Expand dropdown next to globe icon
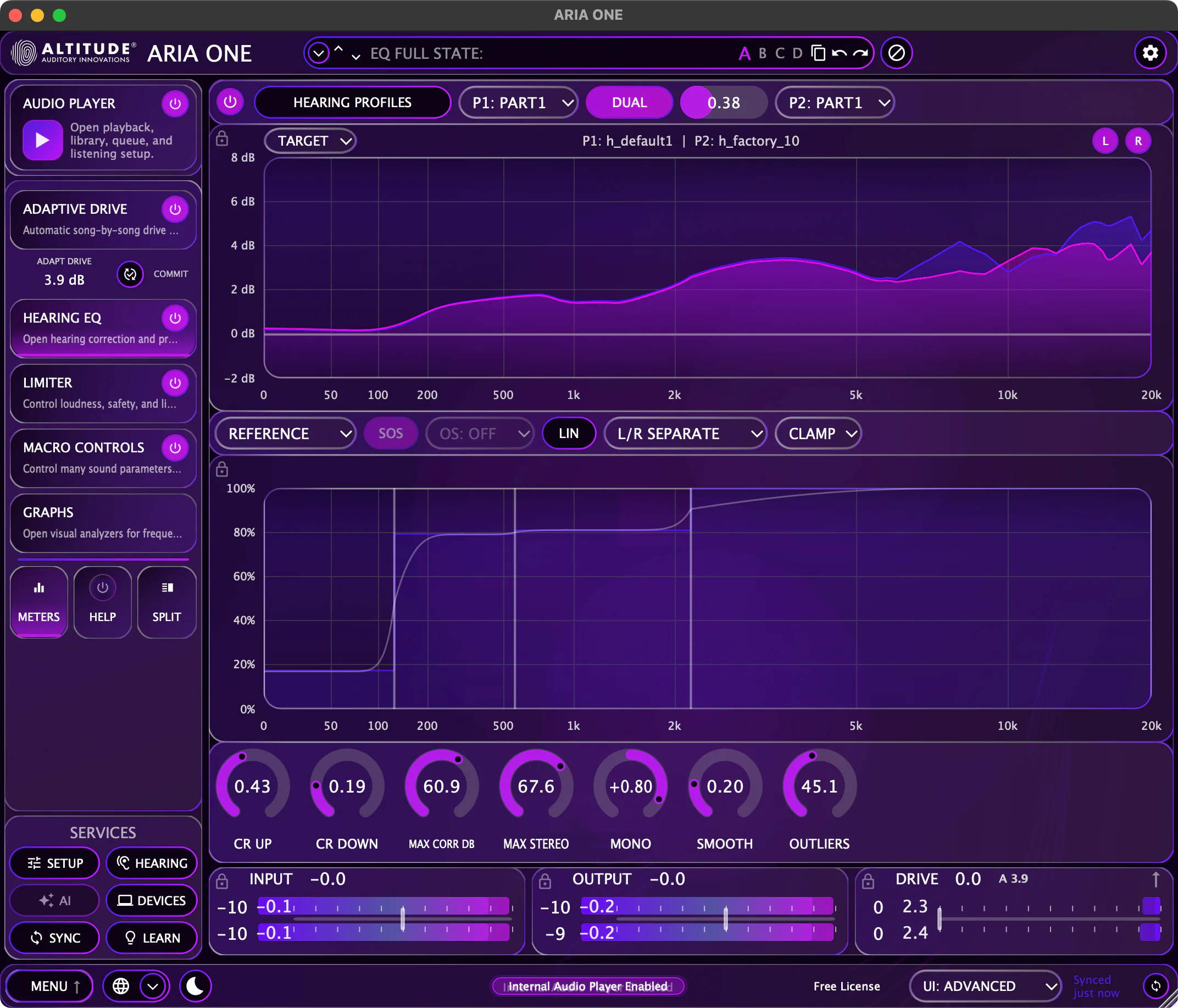Image resolution: width=1178 pixels, height=1008 pixels. 153,986
